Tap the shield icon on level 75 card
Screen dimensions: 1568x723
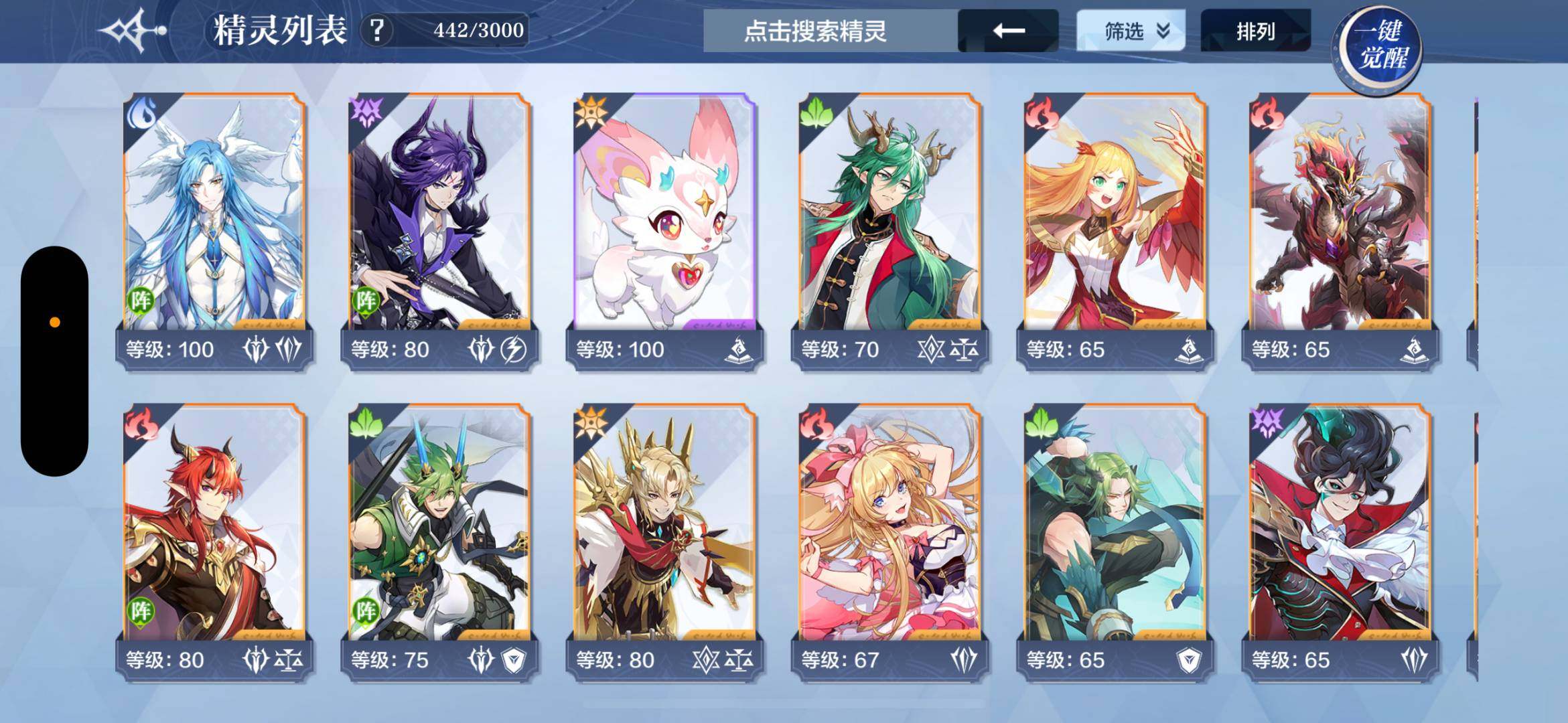coord(514,660)
